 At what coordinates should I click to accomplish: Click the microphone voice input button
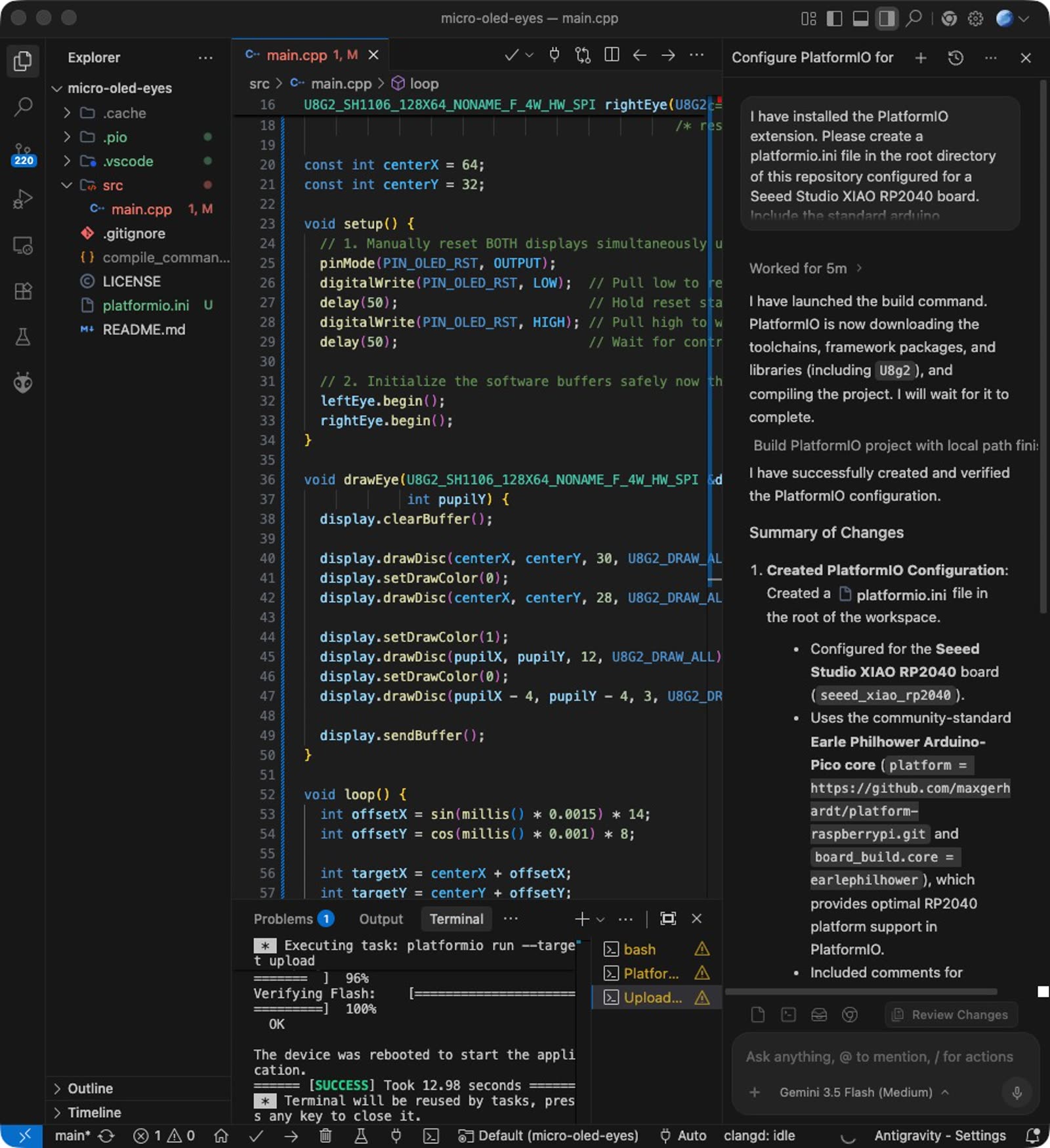click(x=1017, y=1092)
